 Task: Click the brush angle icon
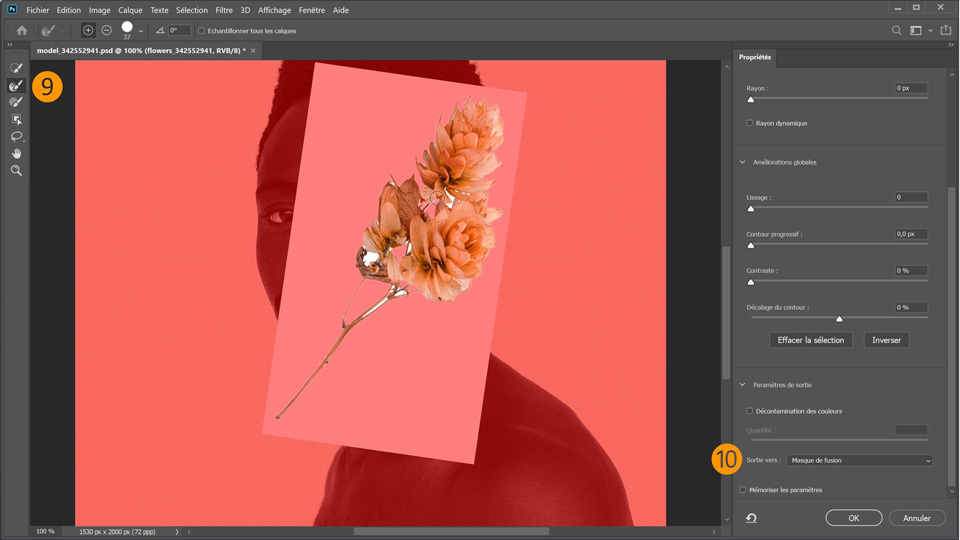(160, 30)
